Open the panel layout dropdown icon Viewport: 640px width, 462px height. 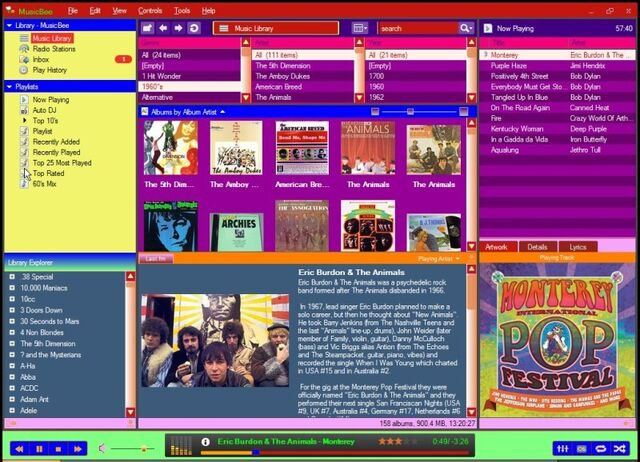(360, 28)
